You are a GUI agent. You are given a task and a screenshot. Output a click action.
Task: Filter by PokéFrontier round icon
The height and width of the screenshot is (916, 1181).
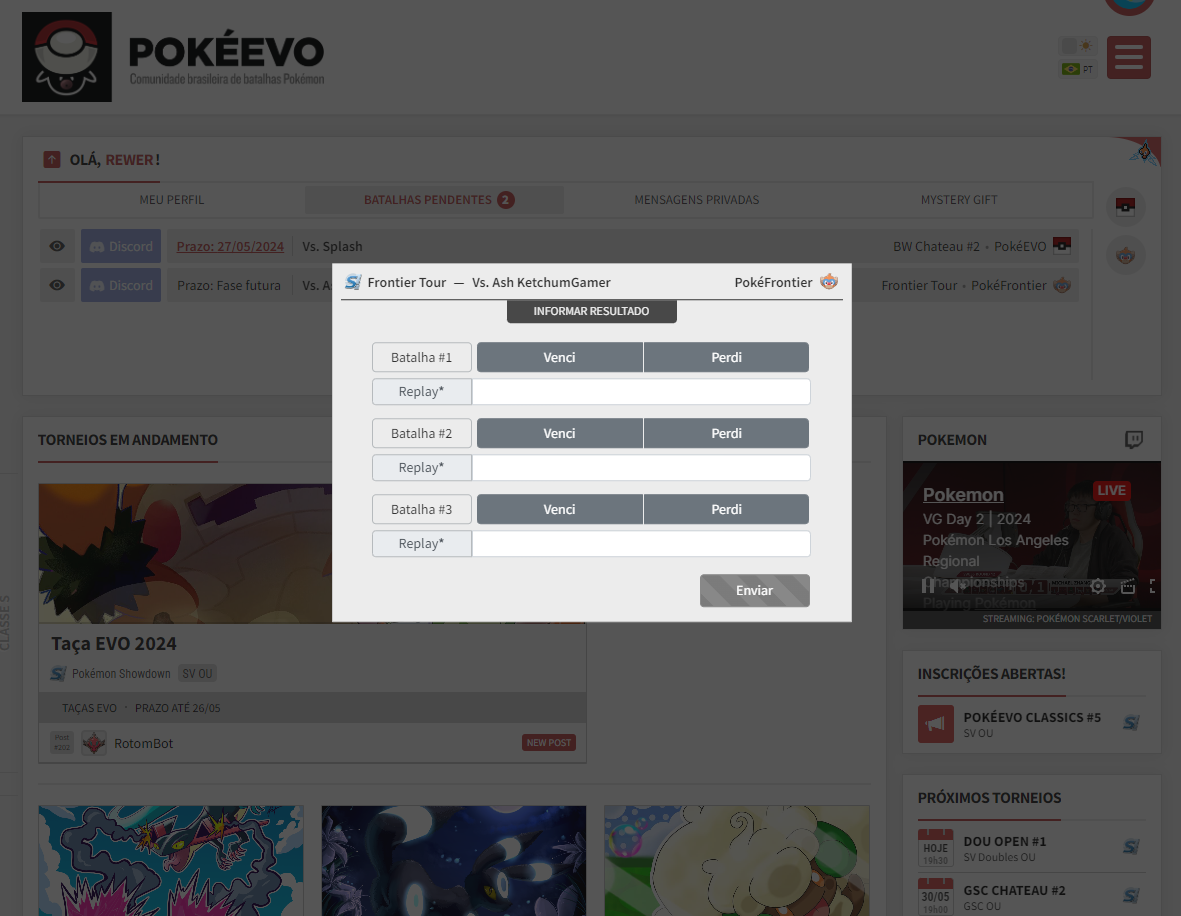tap(1125, 255)
